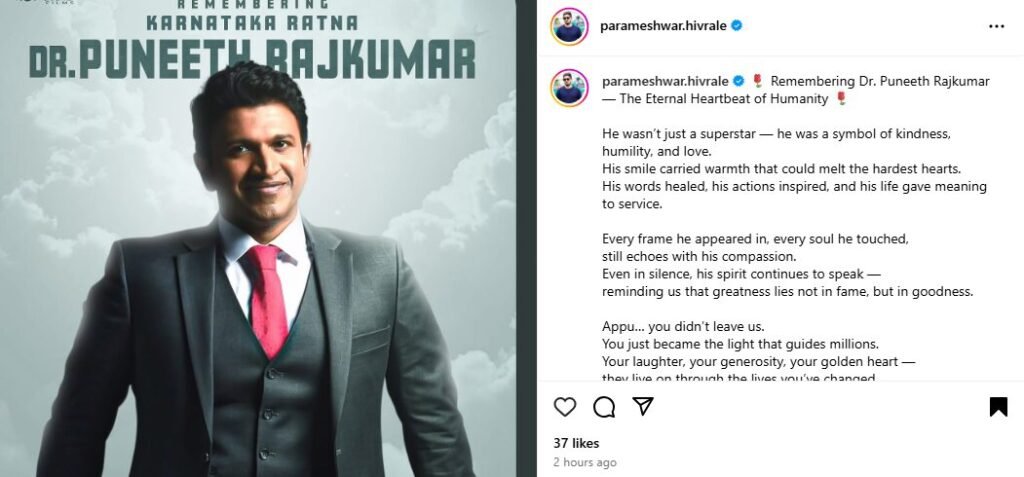This screenshot has width=1024, height=477.
Task: Share the post via paper plane icon
Action: pos(643,407)
